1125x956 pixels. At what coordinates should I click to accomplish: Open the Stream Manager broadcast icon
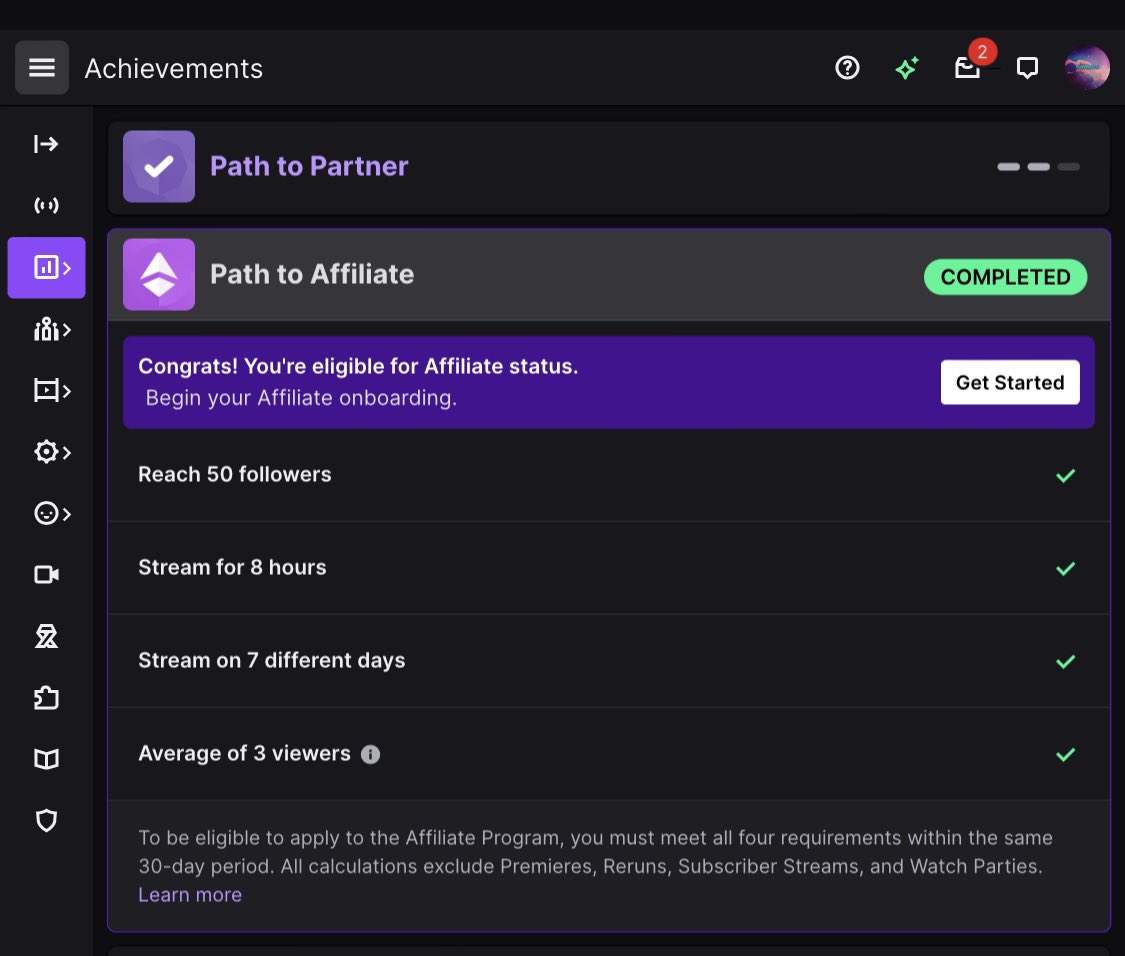46,206
